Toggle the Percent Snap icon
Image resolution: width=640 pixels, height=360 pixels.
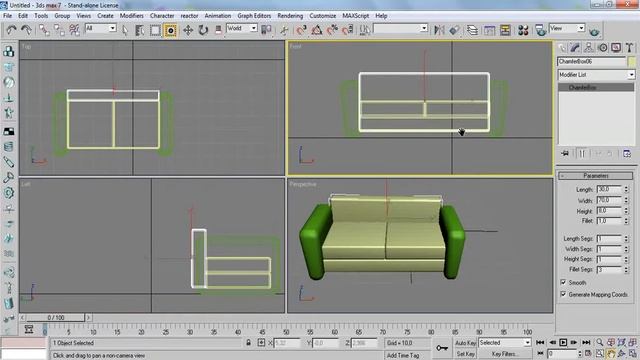click(332, 30)
